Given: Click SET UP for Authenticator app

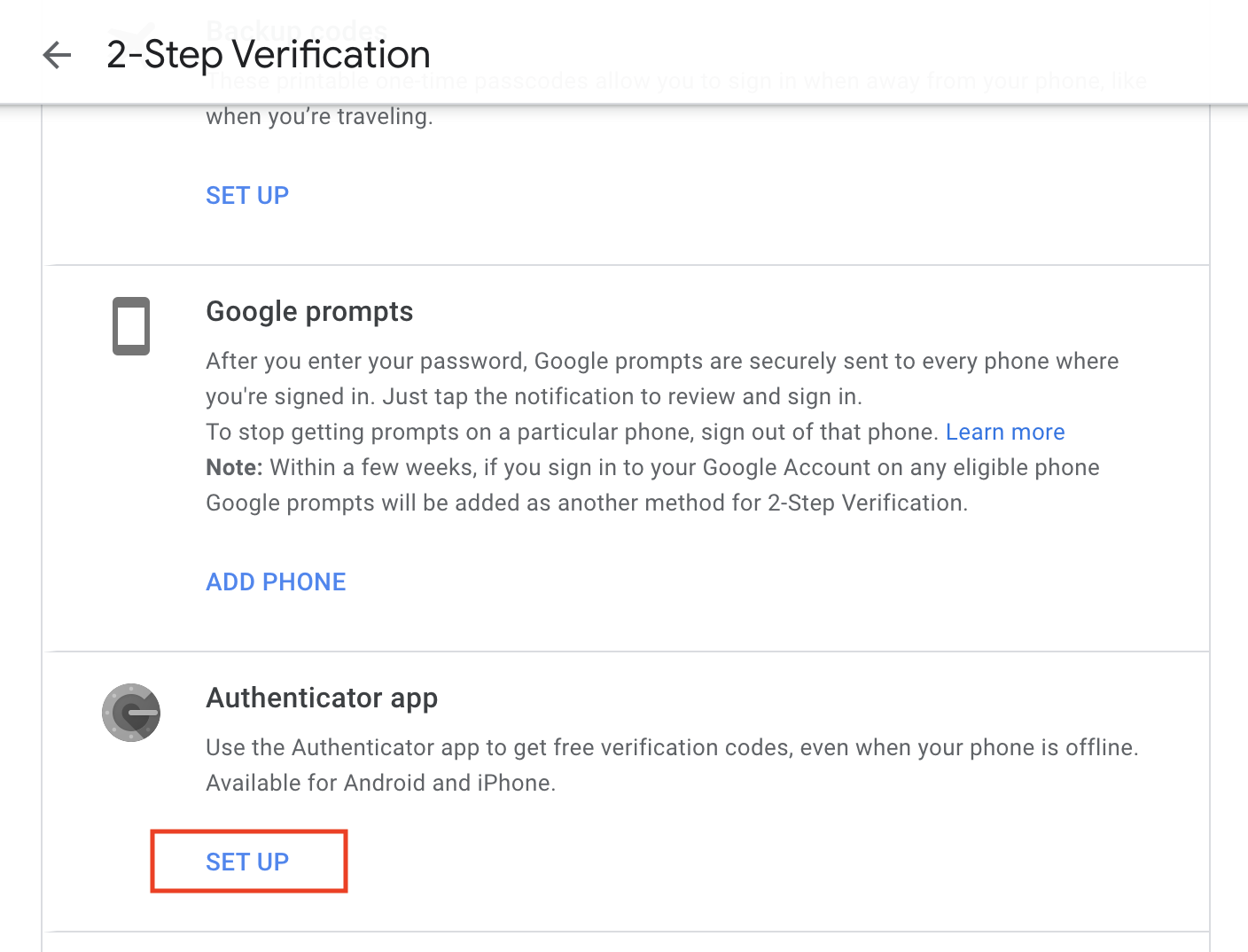Looking at the screenshot, I should point(247,862).
